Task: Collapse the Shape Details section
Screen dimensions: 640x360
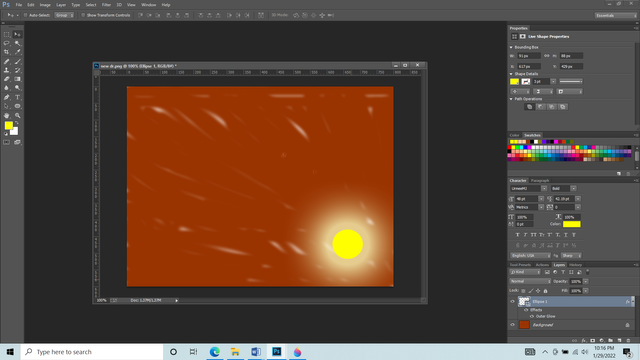Action: tap(511, 74)
